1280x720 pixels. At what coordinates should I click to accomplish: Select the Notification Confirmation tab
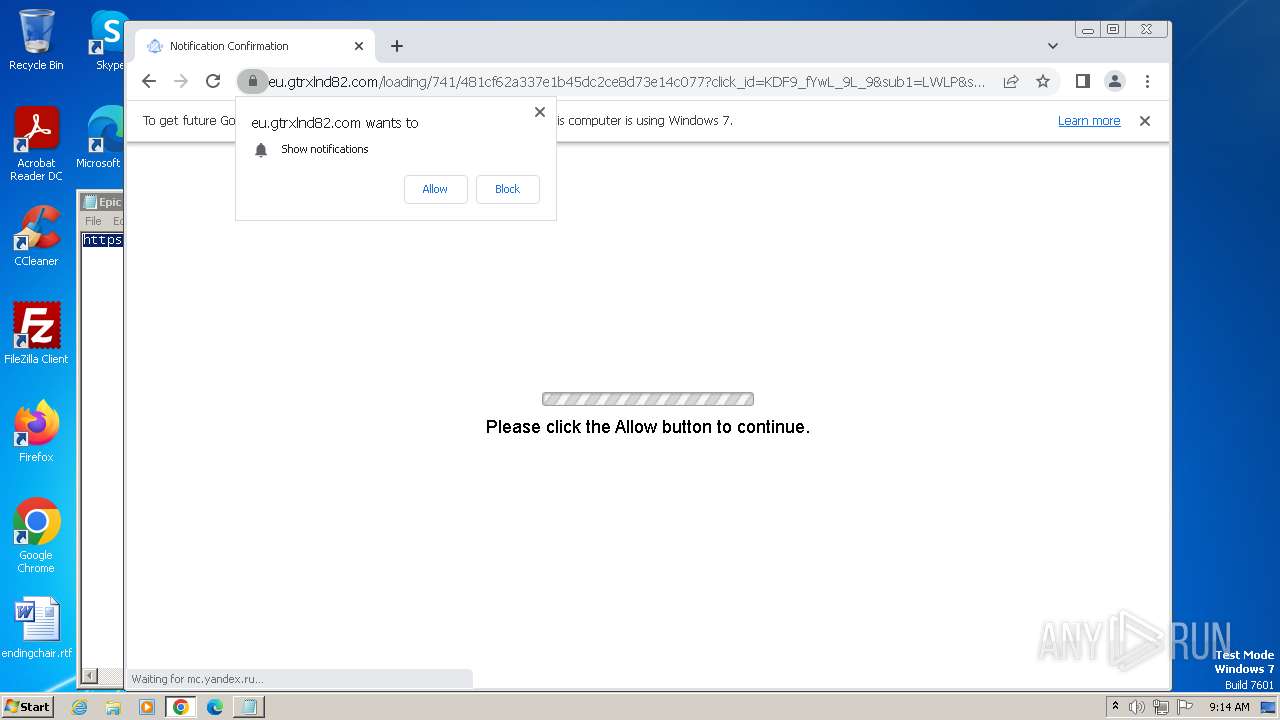(254, 46)
